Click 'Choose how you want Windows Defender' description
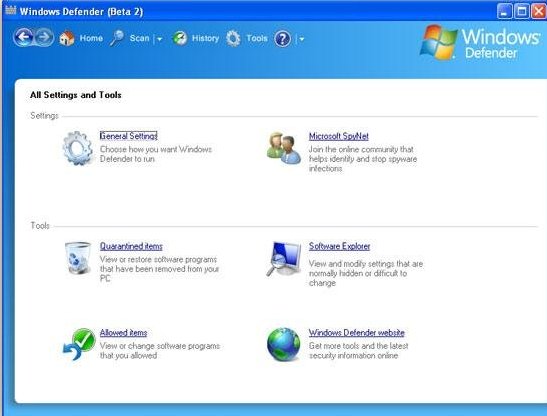This screenshot has width=547, height=416. click(x=156, y=154)
